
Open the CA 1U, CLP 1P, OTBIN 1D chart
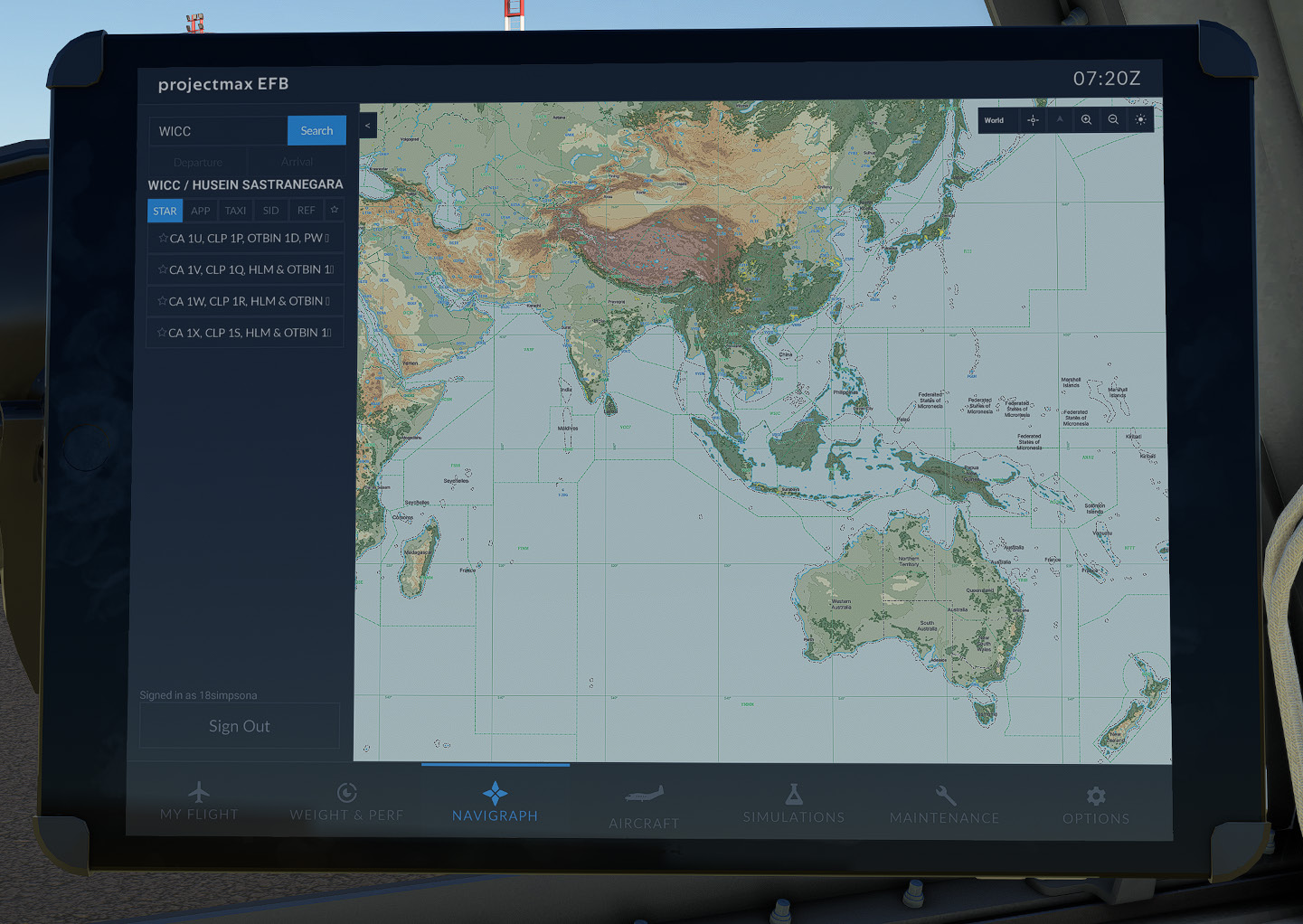245,239
